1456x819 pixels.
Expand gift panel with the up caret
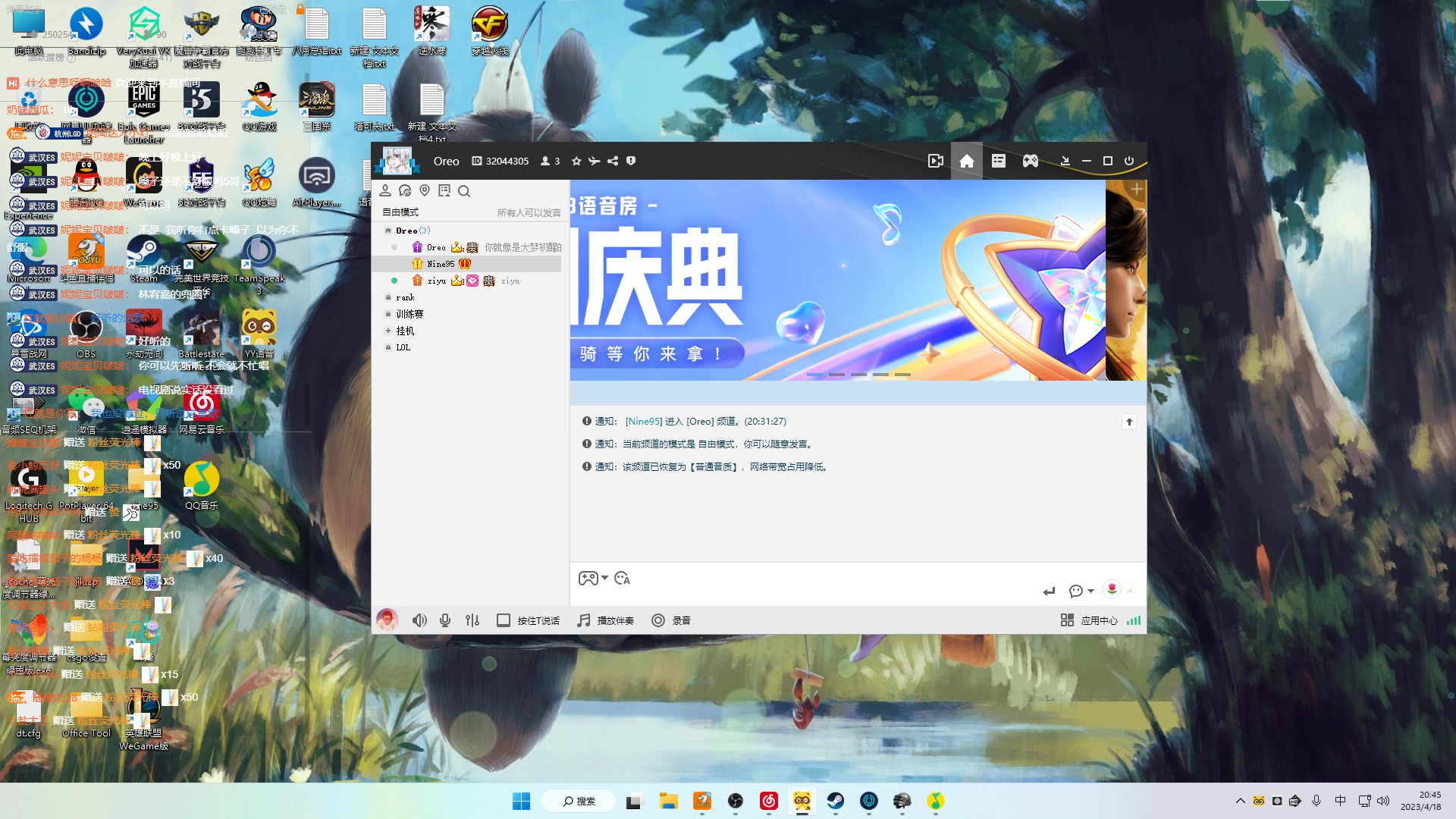[1130, 591]
